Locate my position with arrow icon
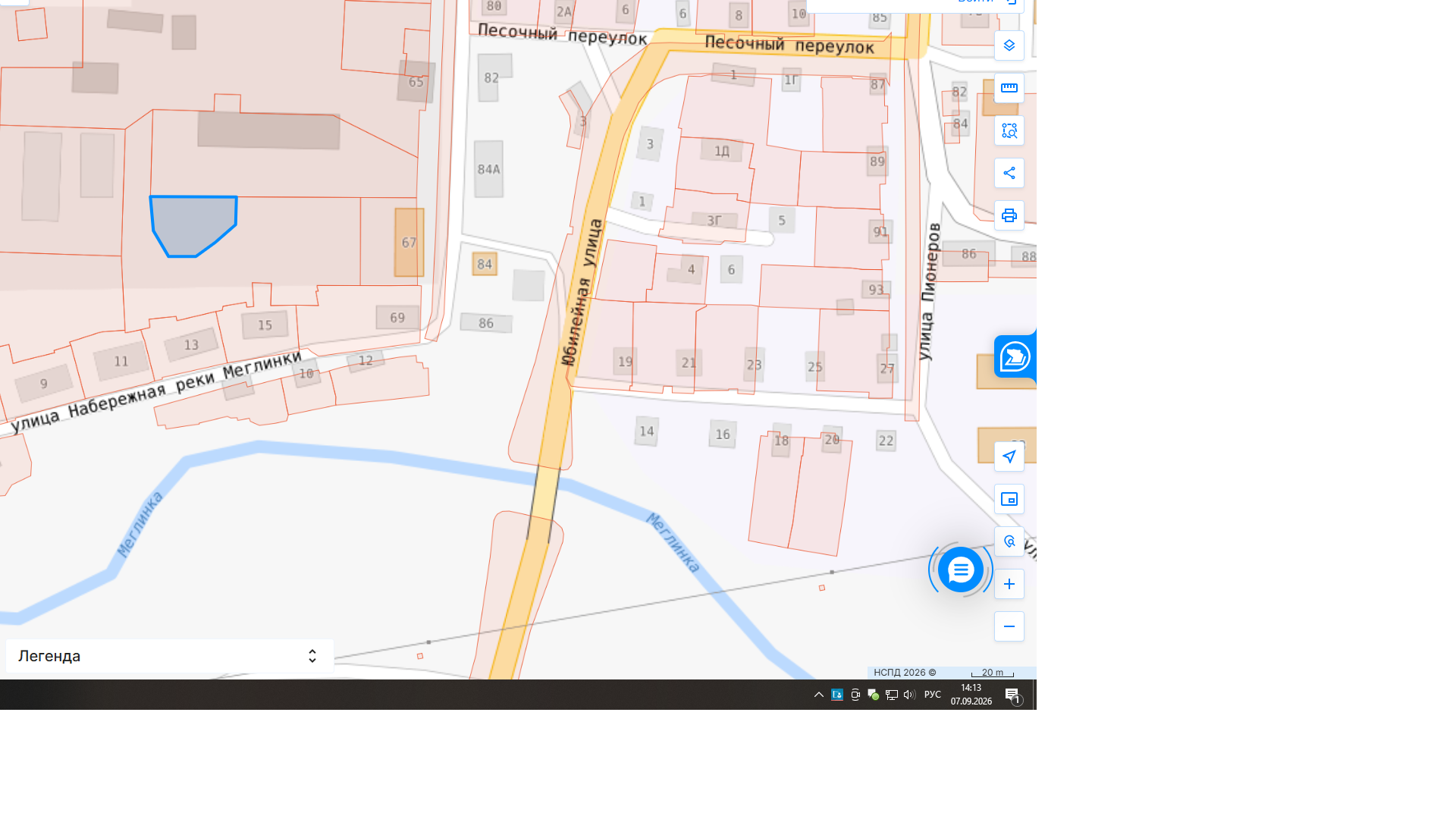This screenshot has height=819, width=1456. coord(1009,457)
